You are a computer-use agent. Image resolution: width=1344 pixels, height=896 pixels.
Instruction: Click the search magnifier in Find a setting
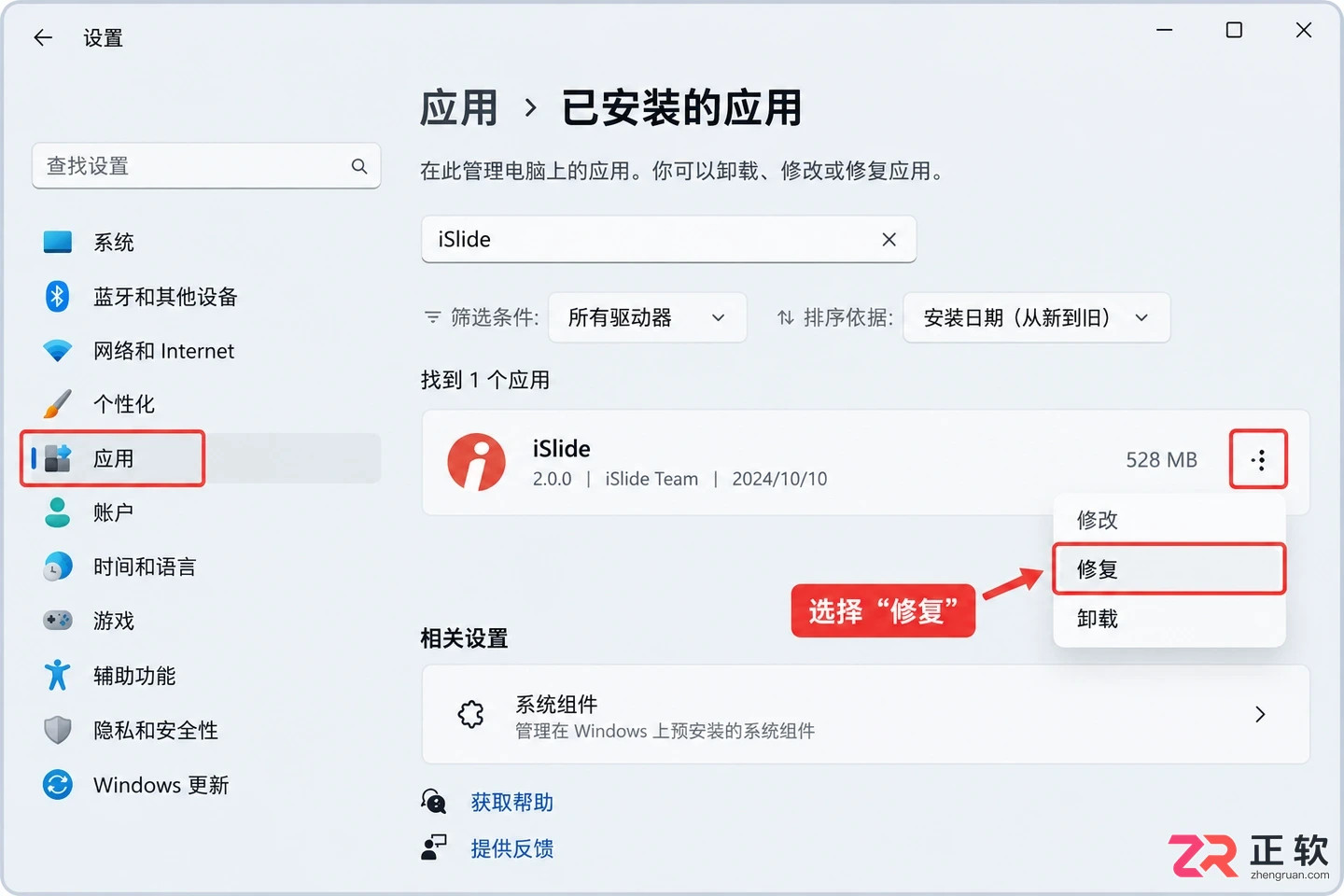[359, 166]
